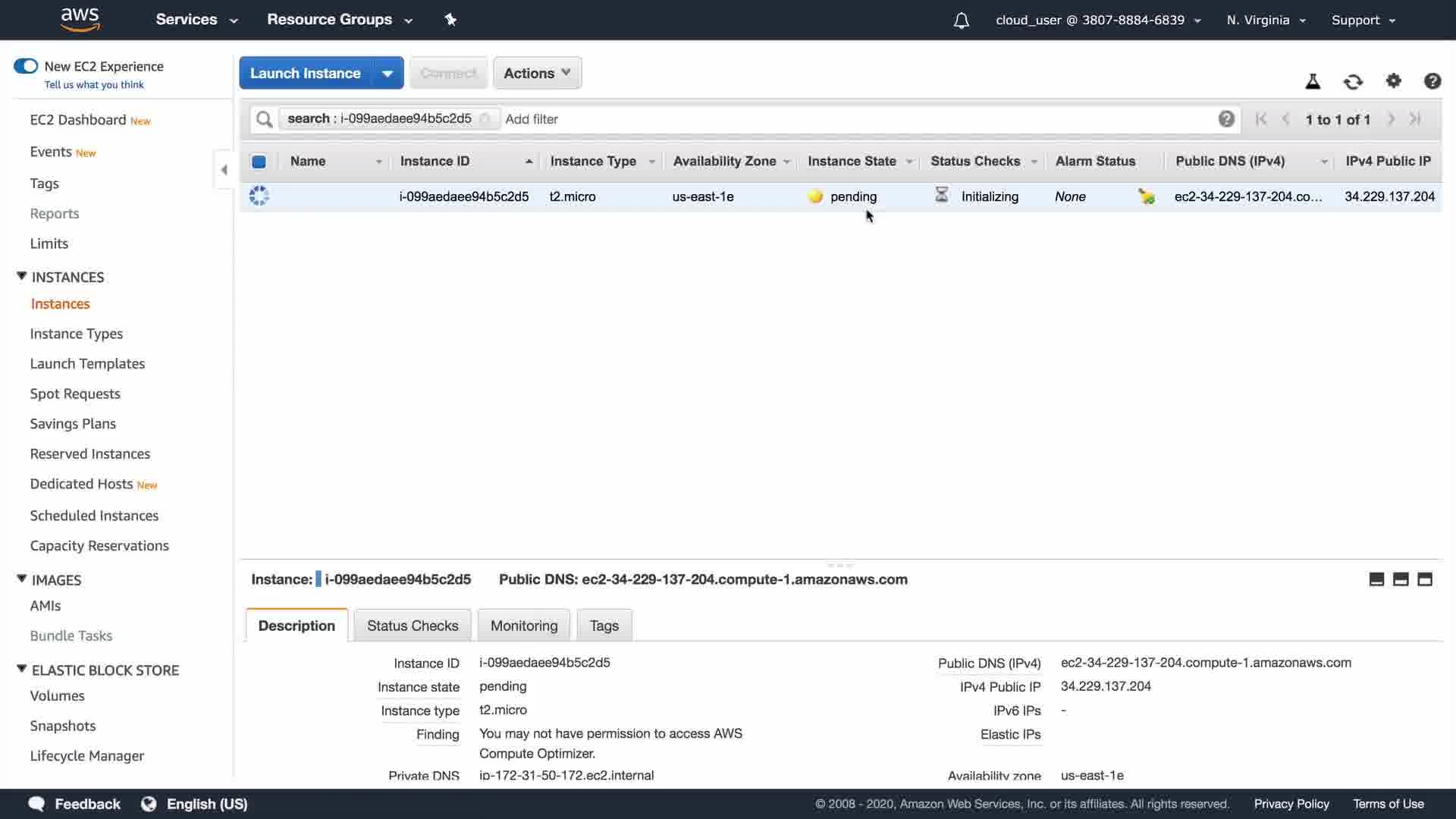Click the Tell us what you think link
The image size is (1456, 819).
94,85
